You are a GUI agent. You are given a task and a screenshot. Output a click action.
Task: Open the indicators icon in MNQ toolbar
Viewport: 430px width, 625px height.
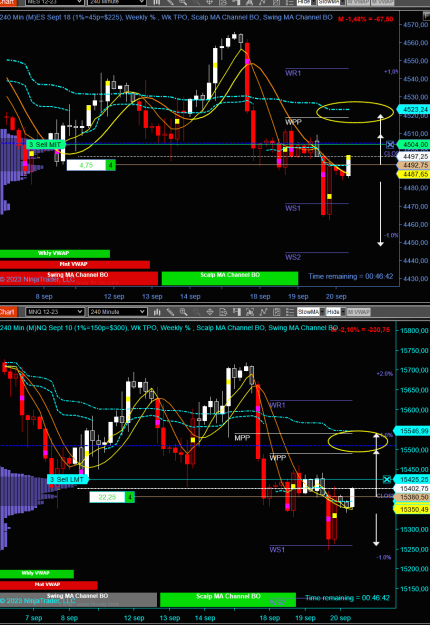(x=263, y=312)
